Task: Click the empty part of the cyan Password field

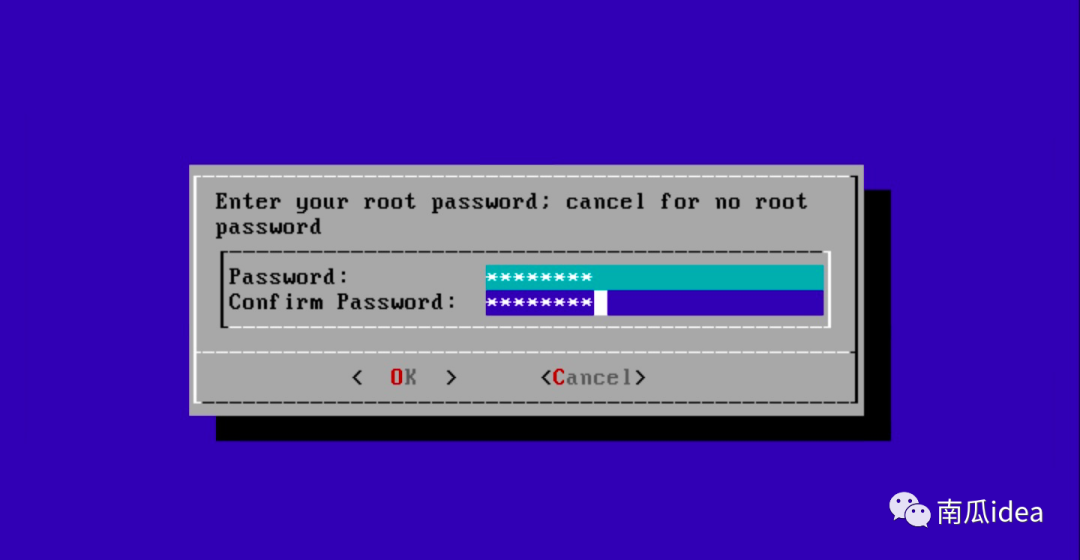Action: click(x=708, y=277)
